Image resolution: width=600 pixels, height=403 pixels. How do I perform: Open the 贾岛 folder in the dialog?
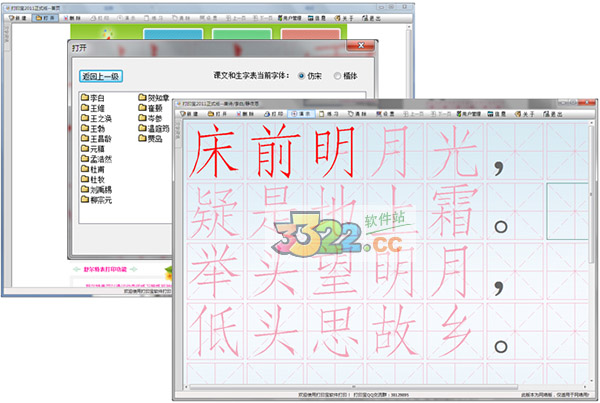point(150,139)
